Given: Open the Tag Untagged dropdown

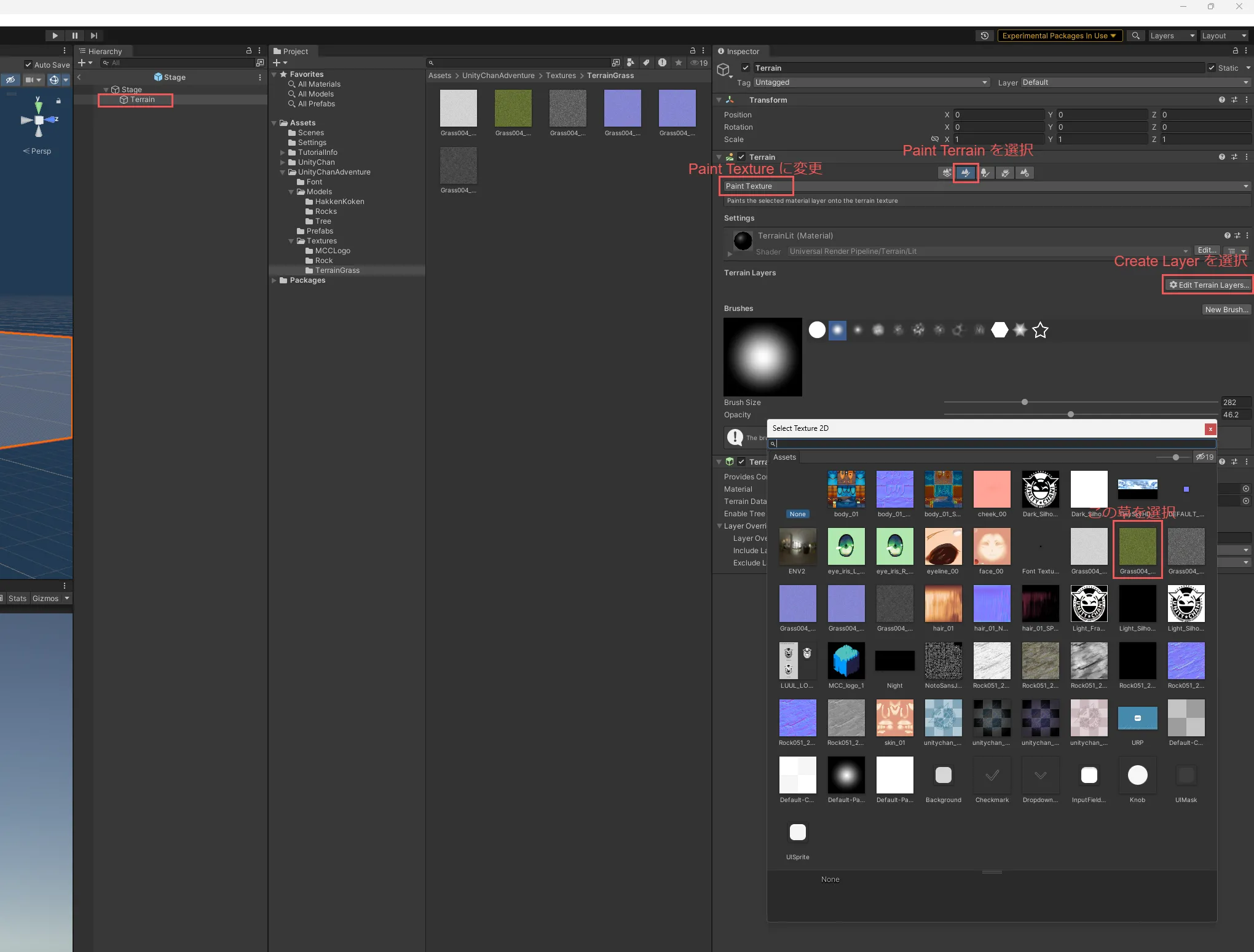Looking at the screenshot, I should [871, 82].
